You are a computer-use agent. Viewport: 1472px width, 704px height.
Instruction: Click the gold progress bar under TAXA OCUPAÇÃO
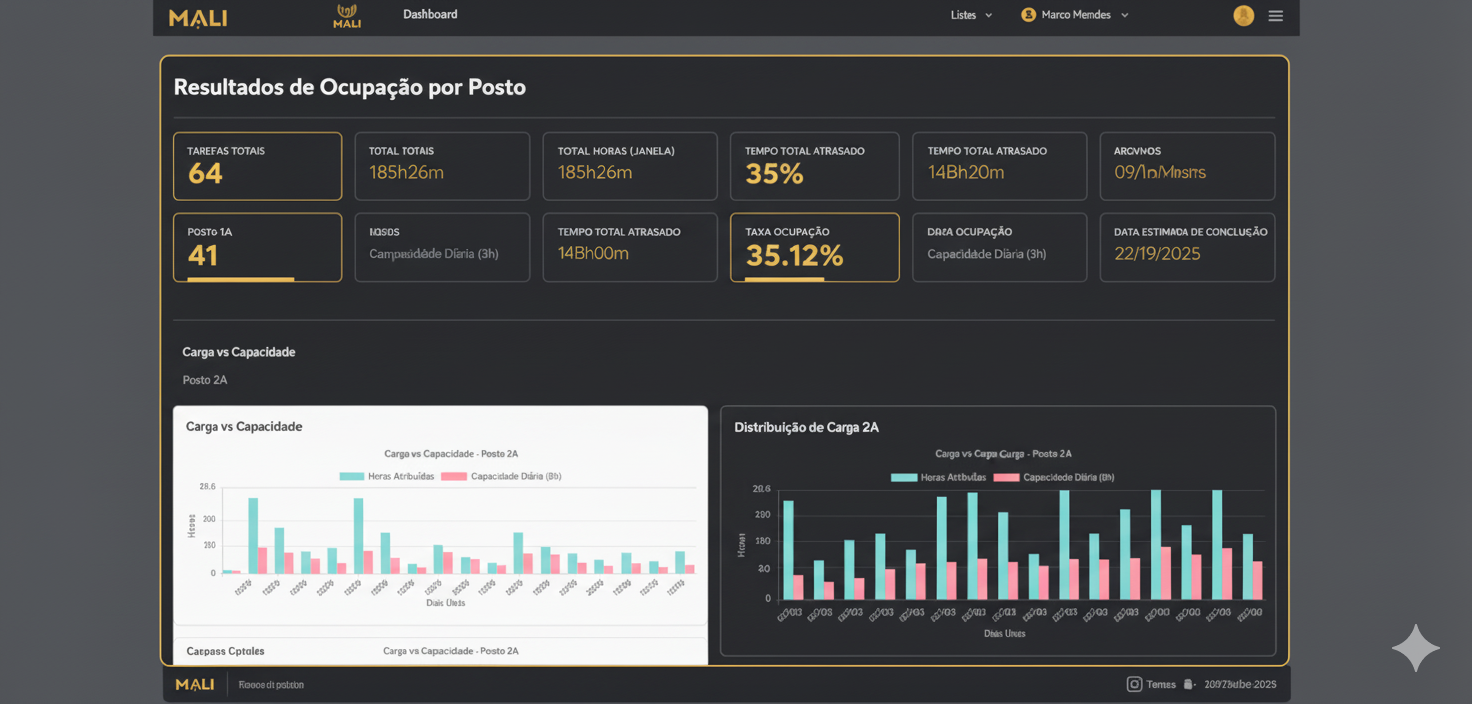tap(787, 278)
